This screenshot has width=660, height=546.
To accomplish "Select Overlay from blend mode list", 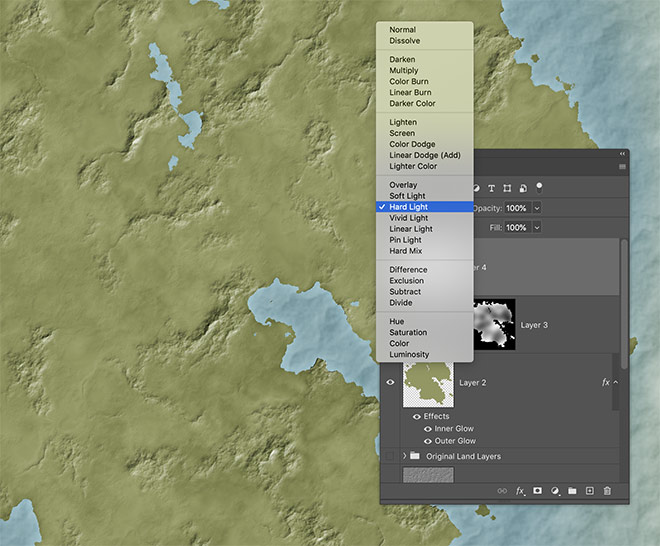I will click(403, 185).
